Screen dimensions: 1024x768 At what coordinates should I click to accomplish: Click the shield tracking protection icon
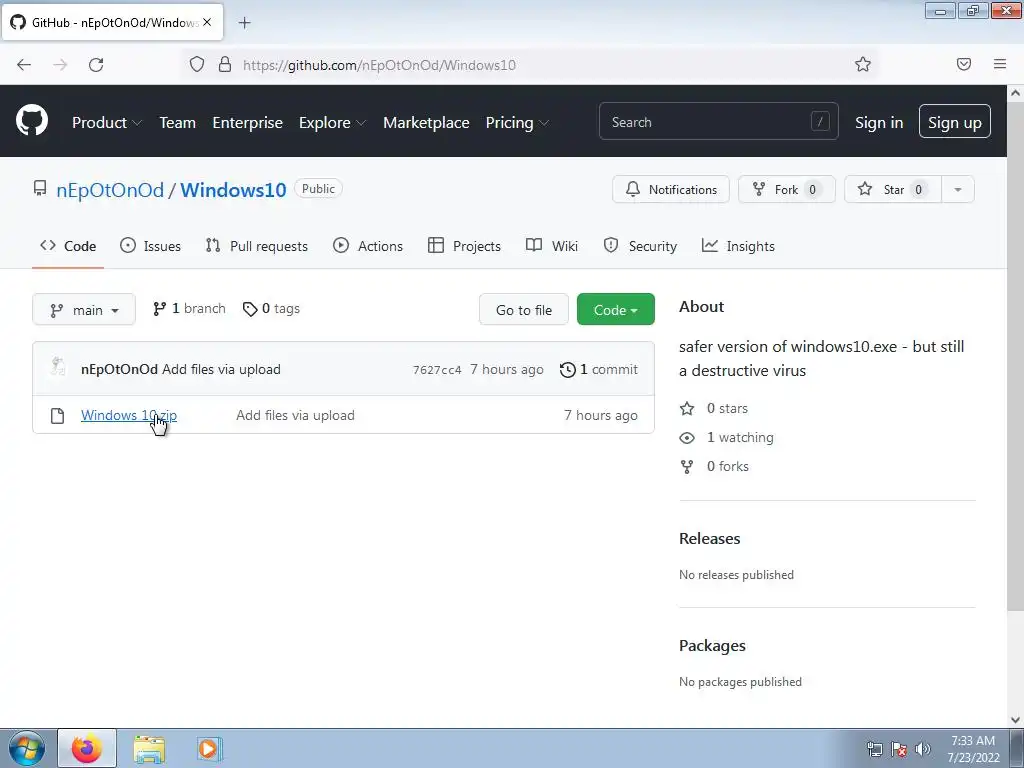[197, 64]
